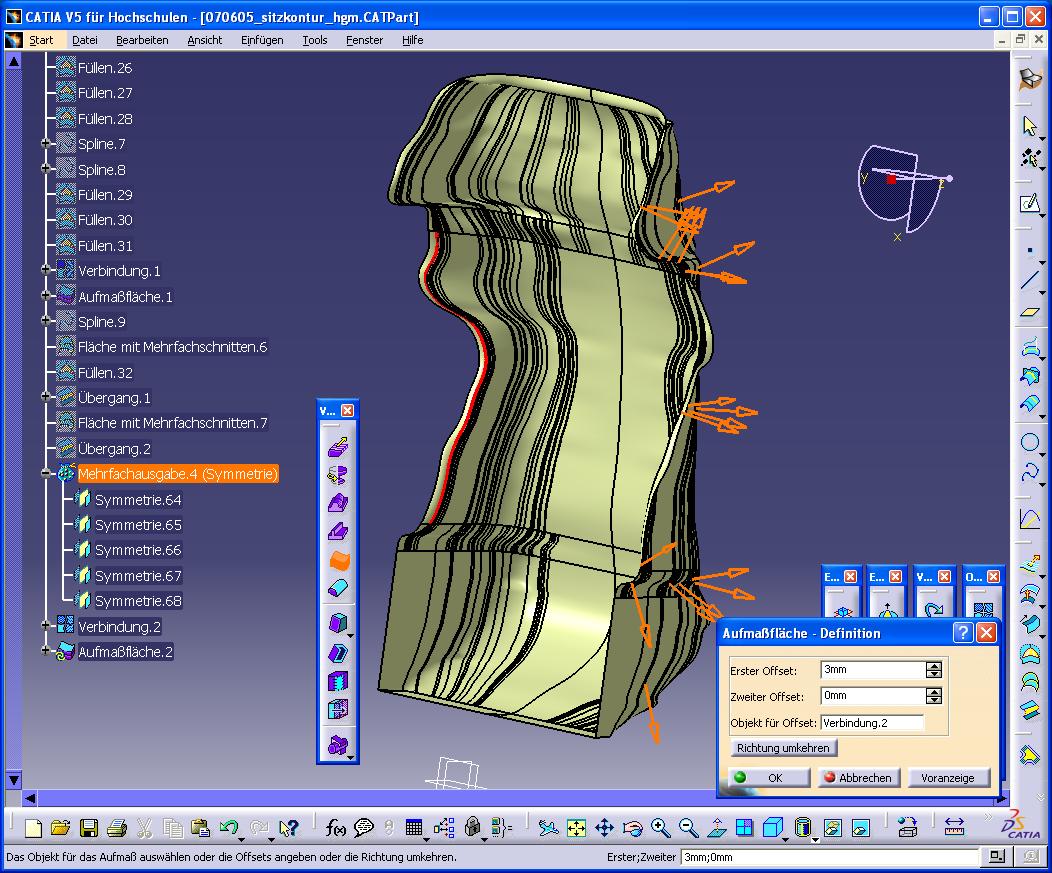Click the Fly Mode airplane icon
The height and width of the screenshot is (873, 1052).
click(548, 828)
